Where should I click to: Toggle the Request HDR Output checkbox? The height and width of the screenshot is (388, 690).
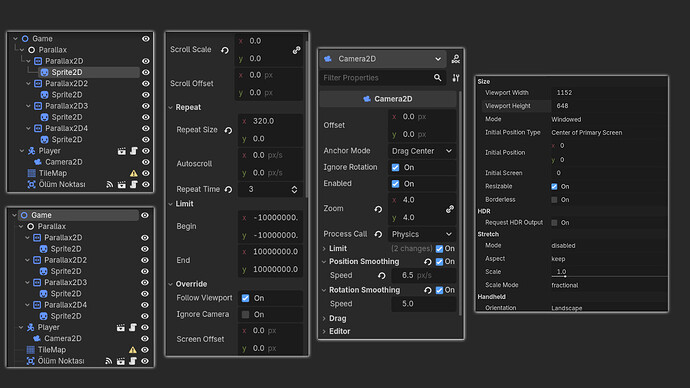(554, 223)
